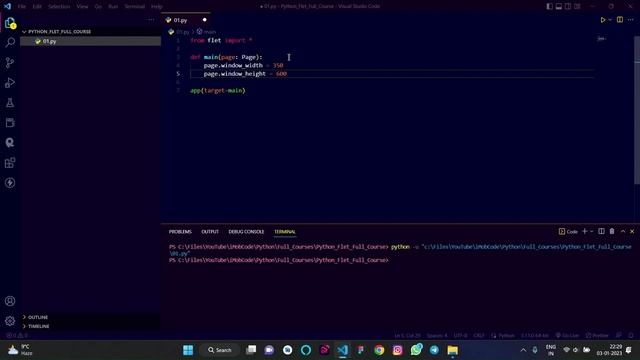Screen dimensions: 640x360
Task: Click the Prettier status bar item
Action: (x=597, y=336)
